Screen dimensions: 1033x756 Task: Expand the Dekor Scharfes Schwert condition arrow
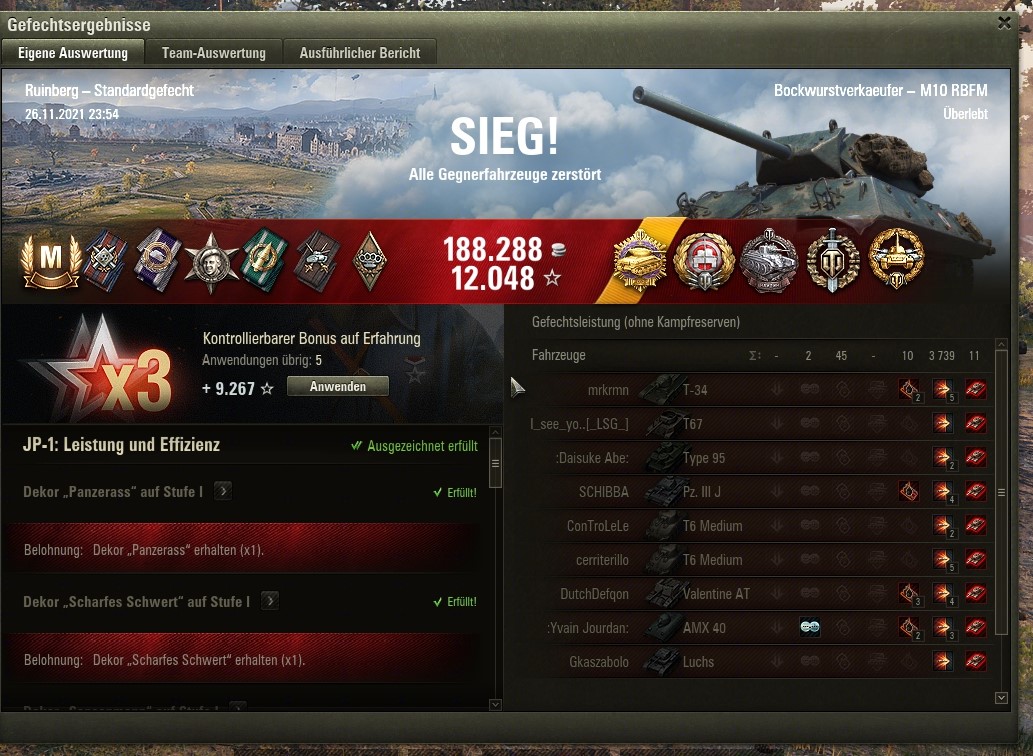(x=269, y=601)
